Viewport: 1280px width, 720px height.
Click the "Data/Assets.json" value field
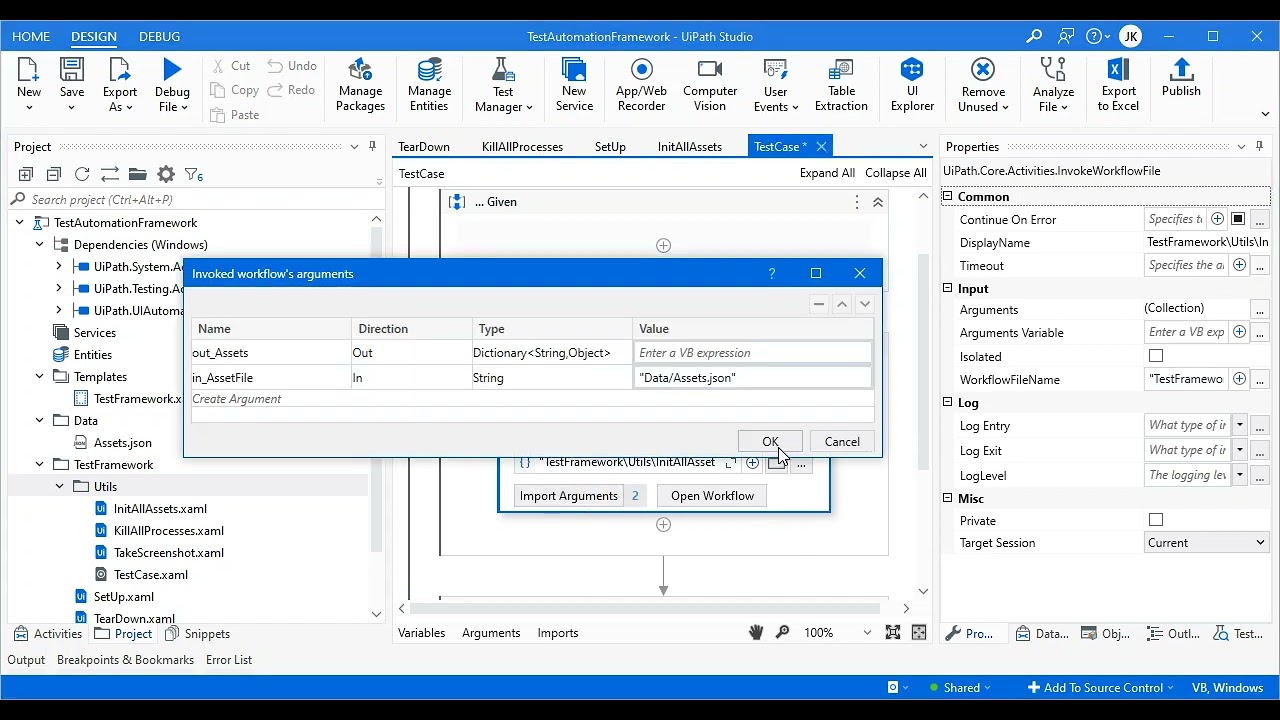pos(752,377)
